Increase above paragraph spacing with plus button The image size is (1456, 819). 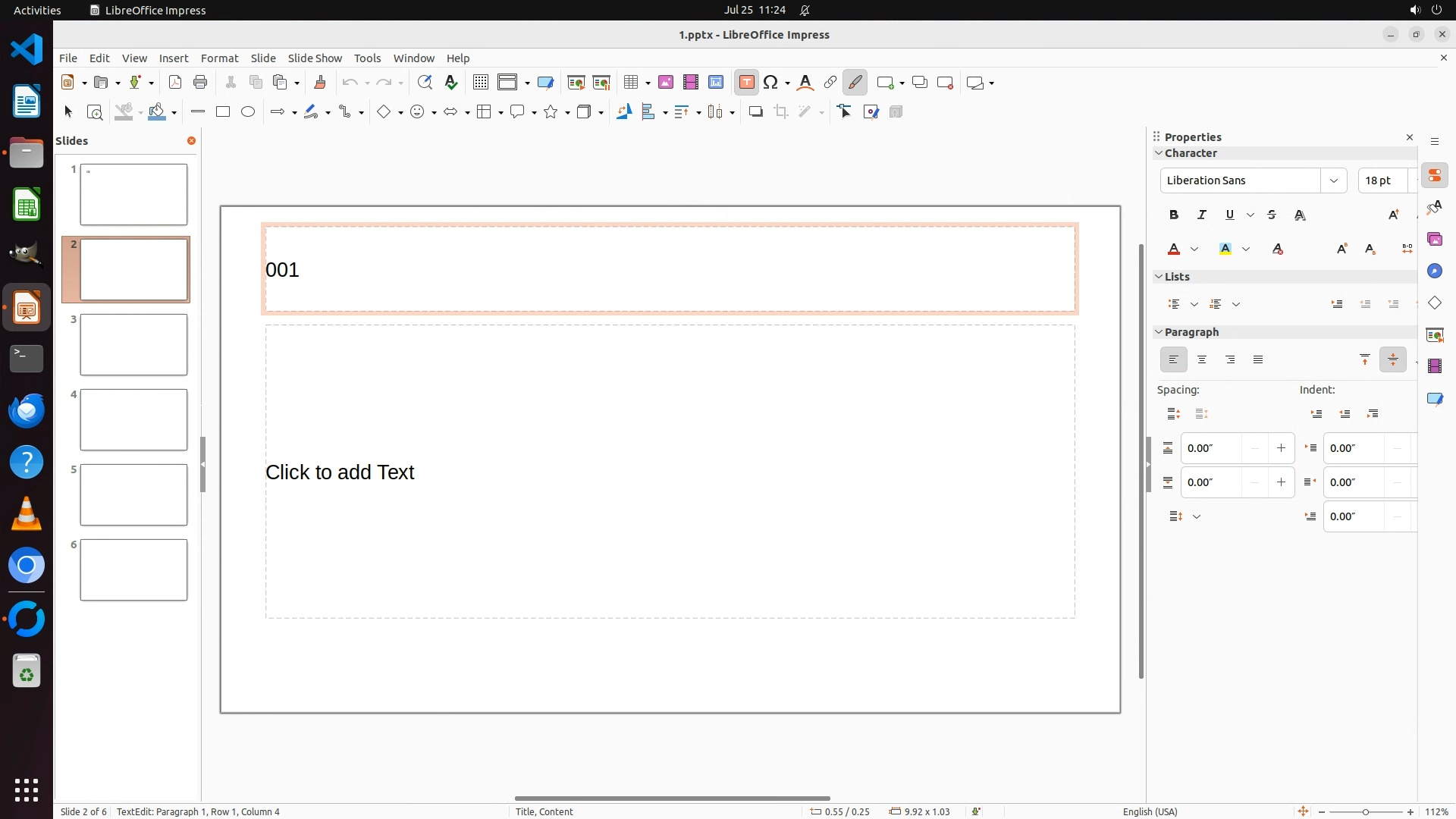1281,448
